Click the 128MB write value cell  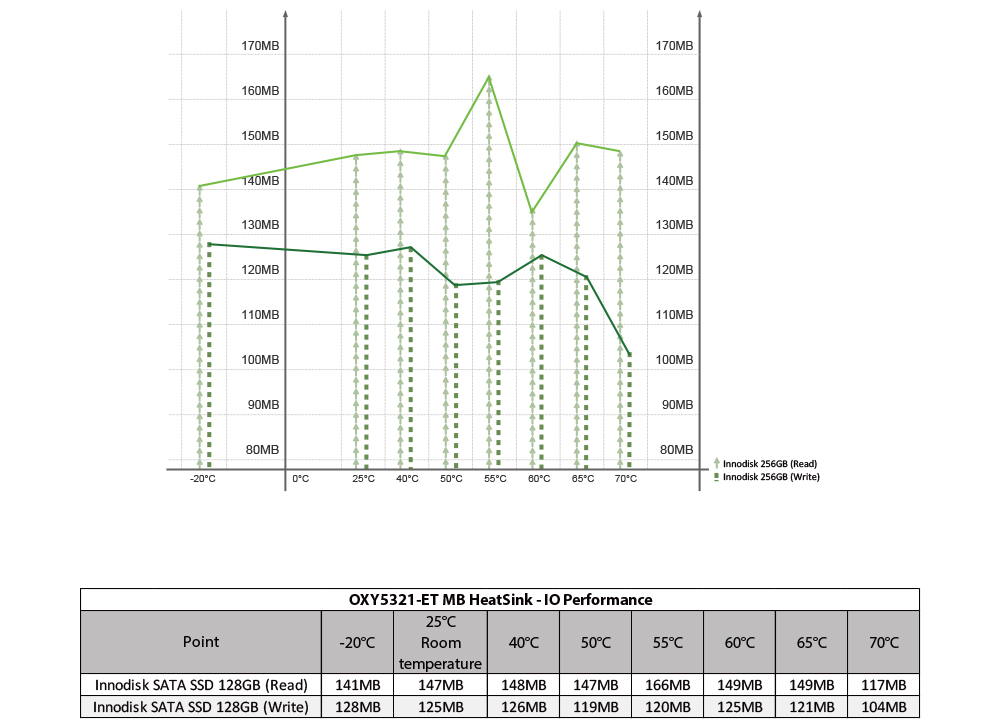coord(357,707)
